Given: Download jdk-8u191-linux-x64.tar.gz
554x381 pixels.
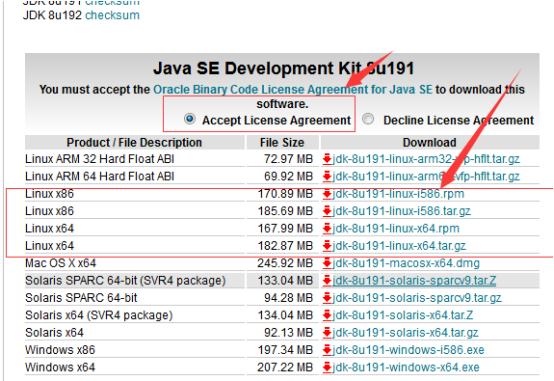Looking at the screenshot, I should [x=399, y=246].
